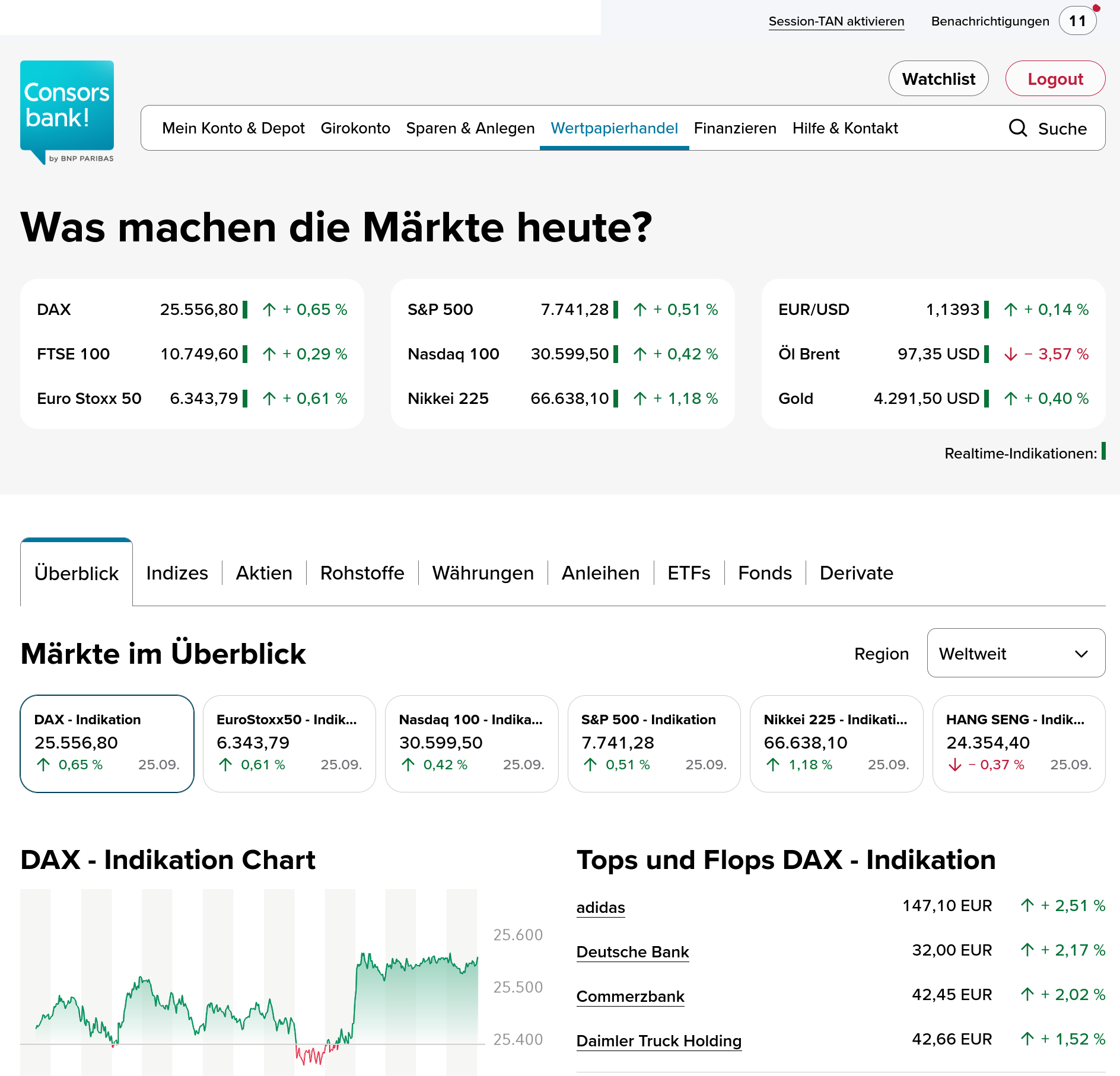
Task: Click Nasdaq 100 label in top box
Action: (x=453, y=354)
